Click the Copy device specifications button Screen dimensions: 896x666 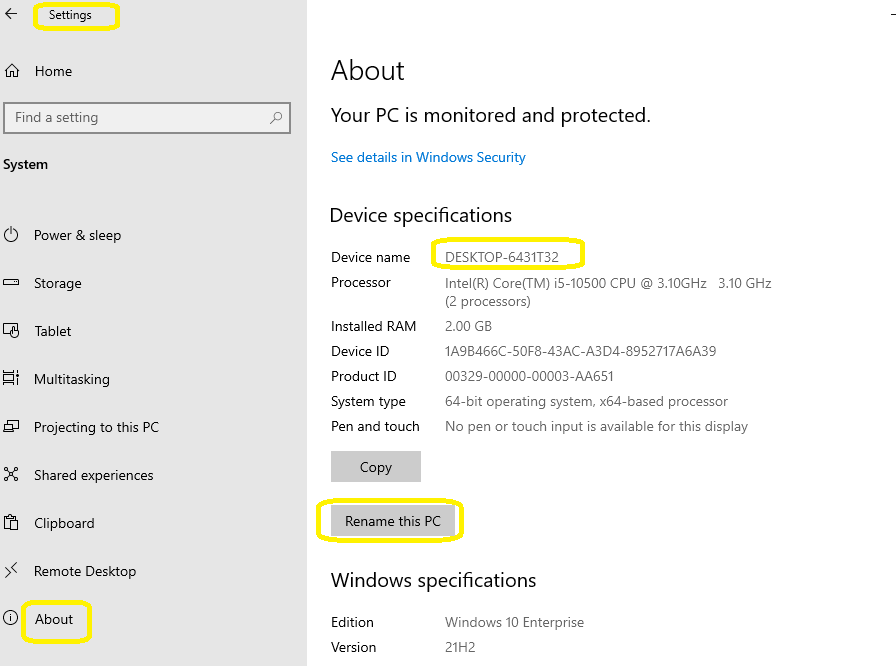[376, 467]
